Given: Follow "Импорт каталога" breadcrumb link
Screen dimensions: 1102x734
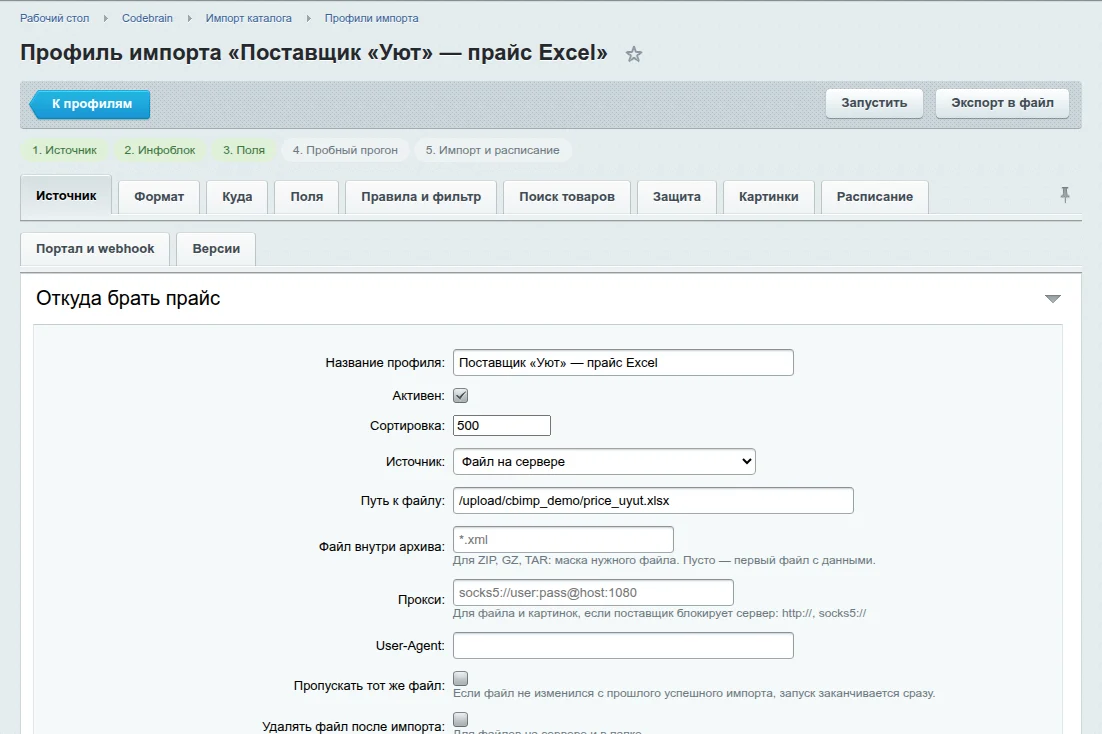Looking at the screenshot, I should click(249, 18).
